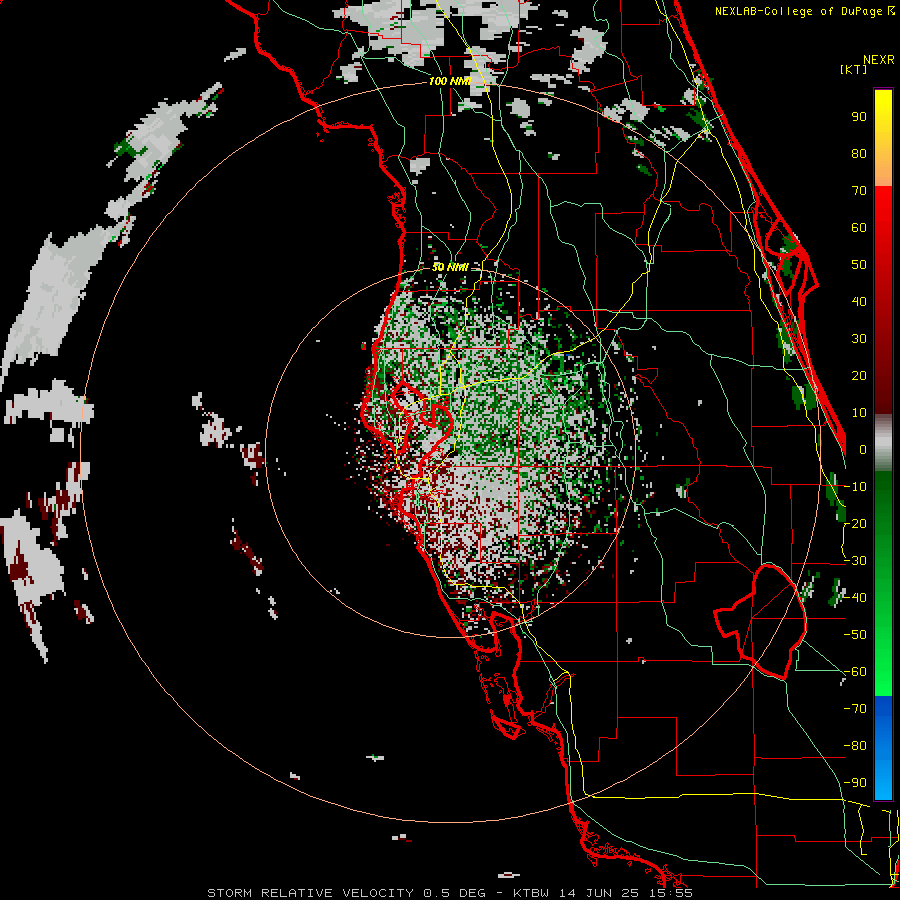The image size is (900, 900).
Task: Click the -60 value on the velocity scale
Action: tap(855, 672)
